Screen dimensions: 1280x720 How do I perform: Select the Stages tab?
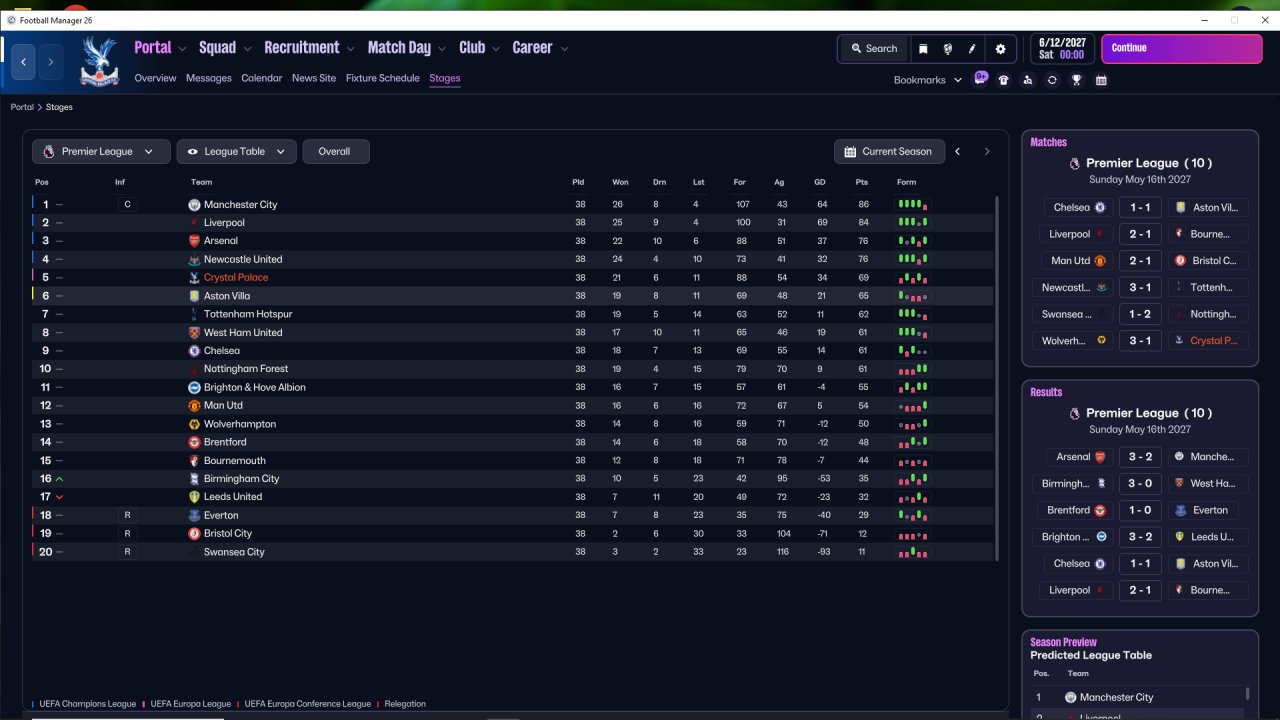click(x=445, y=78)
